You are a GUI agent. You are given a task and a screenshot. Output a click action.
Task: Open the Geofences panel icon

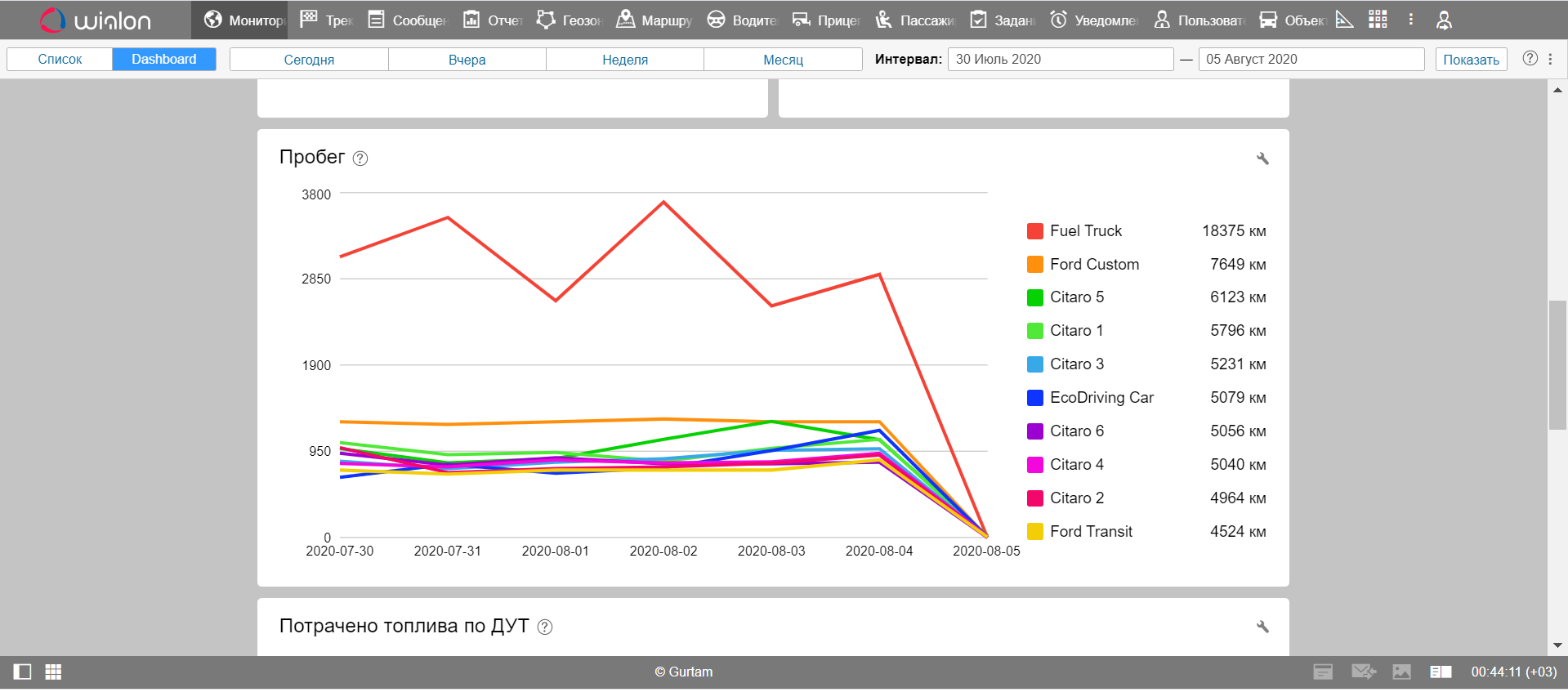(546, 20)
